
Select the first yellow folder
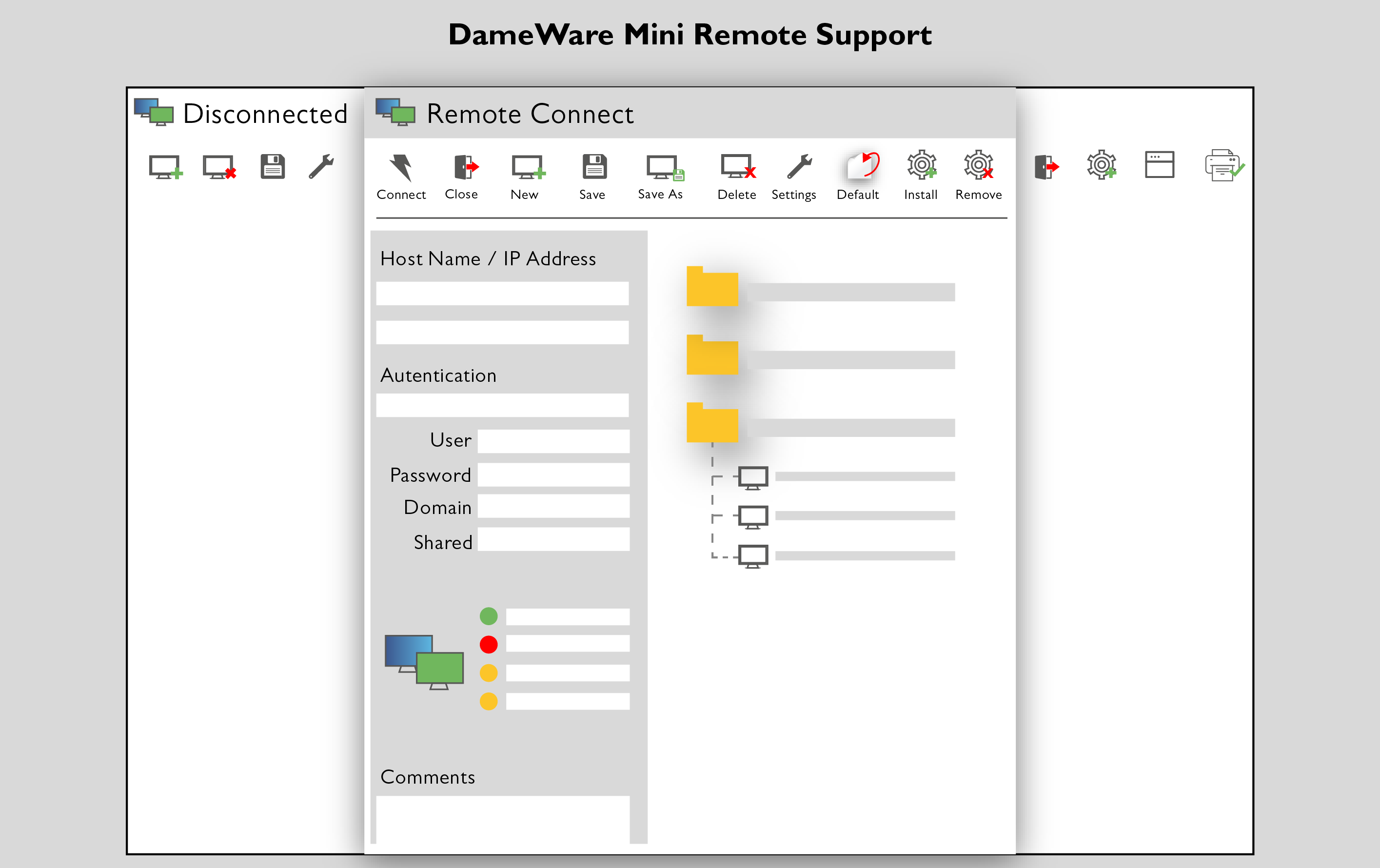pos(712,286)
